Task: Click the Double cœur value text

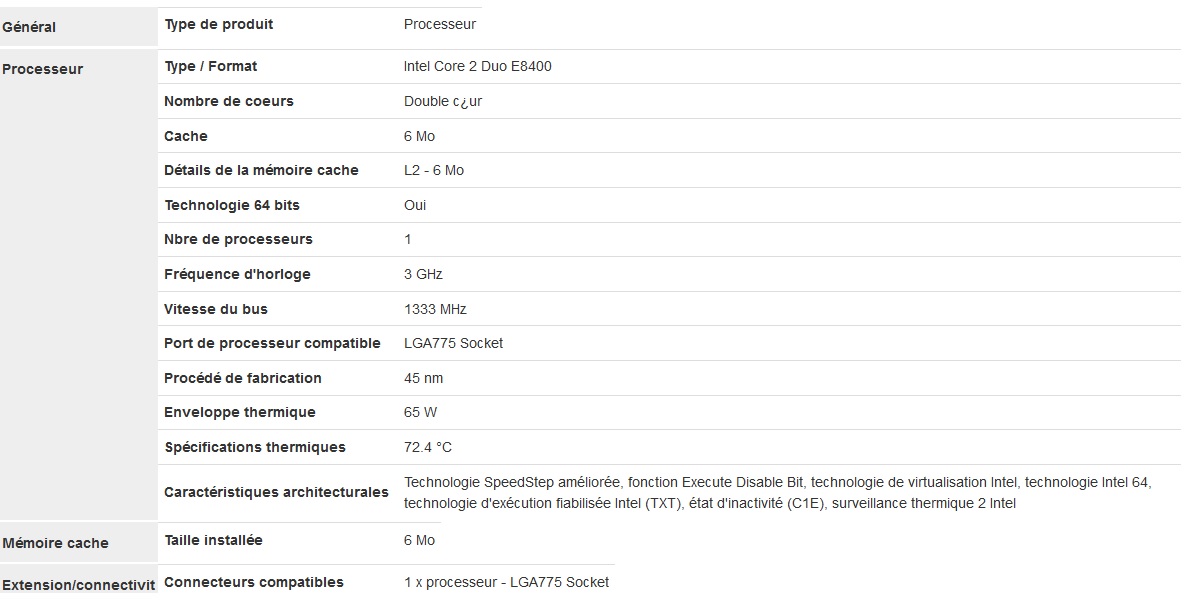Action: pyautogui.click(x=443, y=101)
